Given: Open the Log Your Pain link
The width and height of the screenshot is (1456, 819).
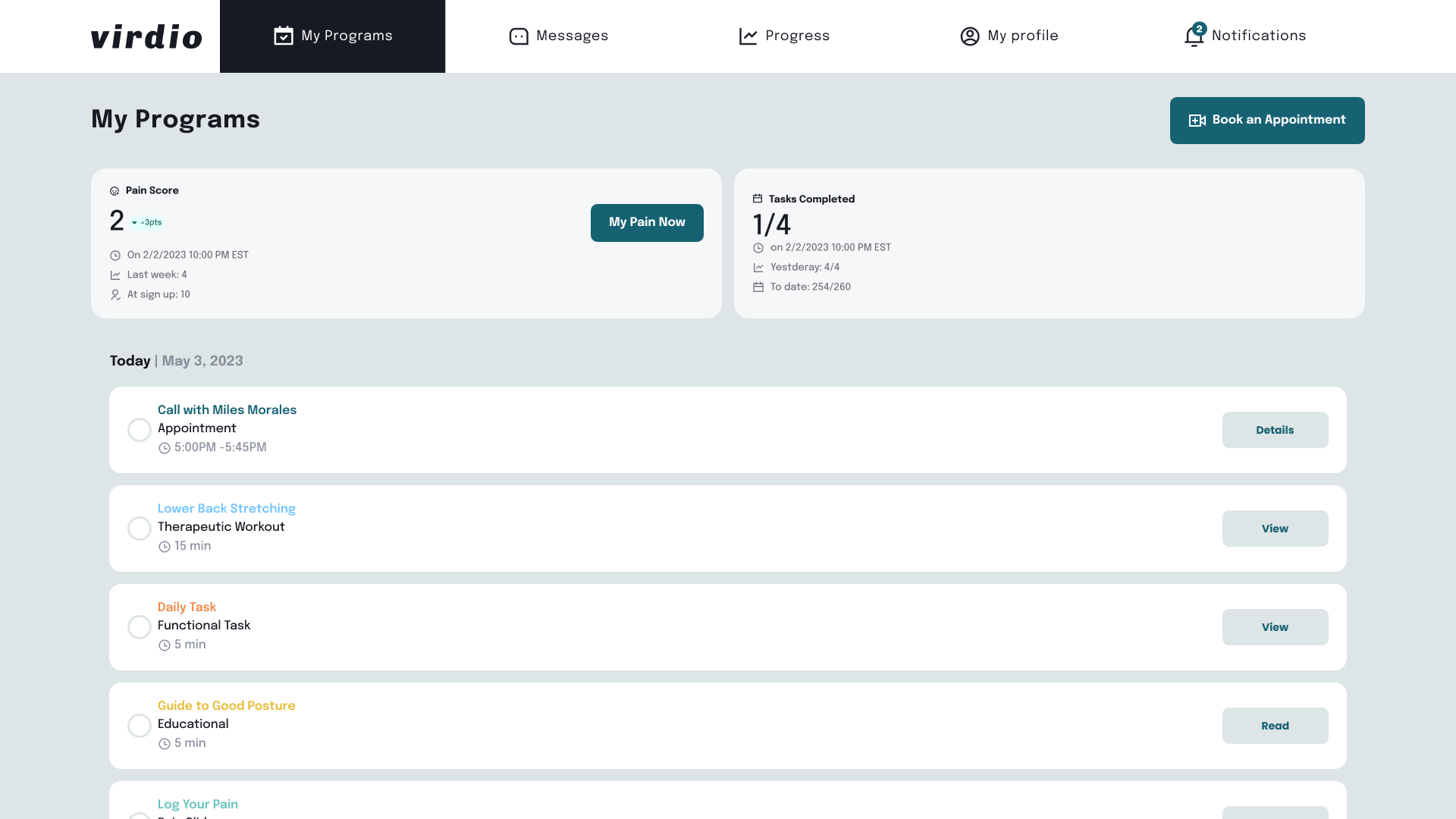Looking at the screenshot, I should click(197, 804).
